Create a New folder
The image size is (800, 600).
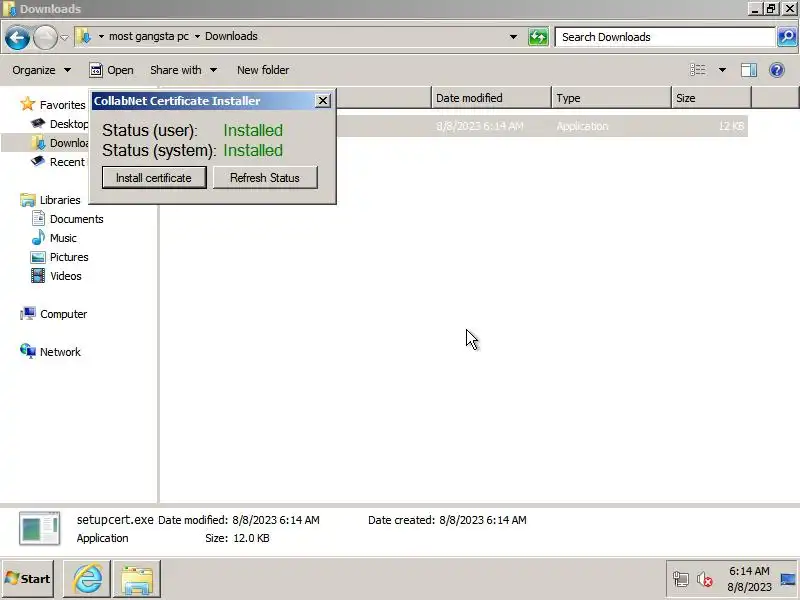[263, 70]
